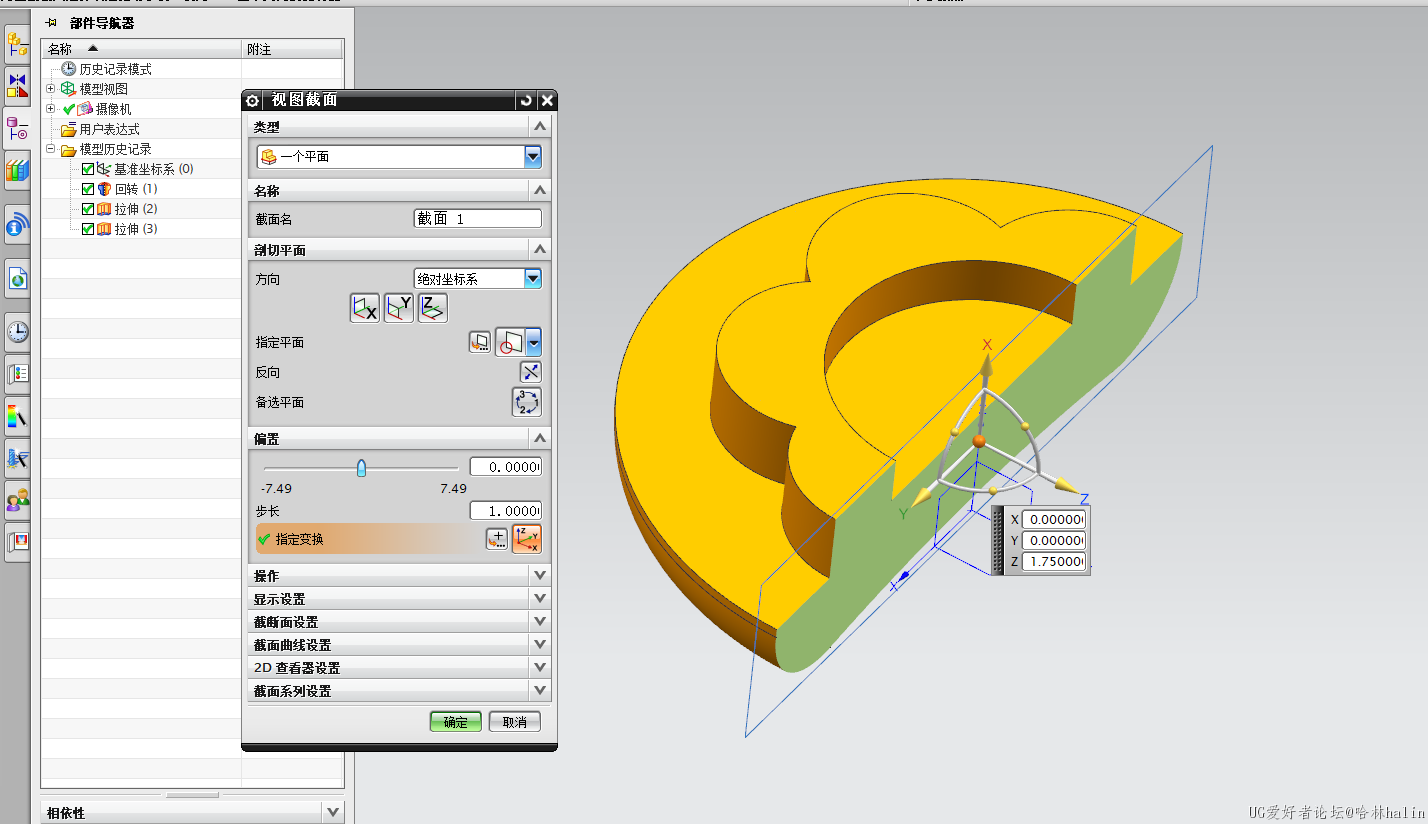This screenshot has height=824, width=1428.
Task: Uncheck the 拉伸 (3) feature checkbox
Action: pos(88,229)
